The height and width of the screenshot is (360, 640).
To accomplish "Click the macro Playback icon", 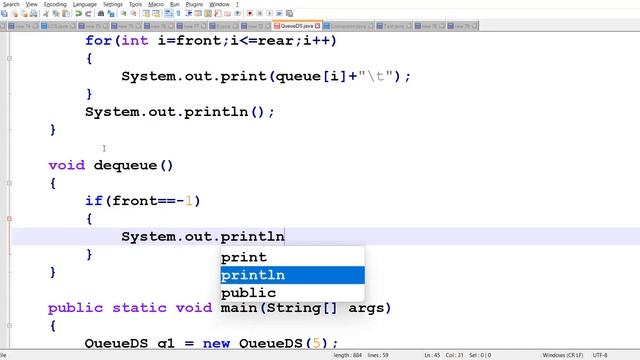I will coord(269,13).
